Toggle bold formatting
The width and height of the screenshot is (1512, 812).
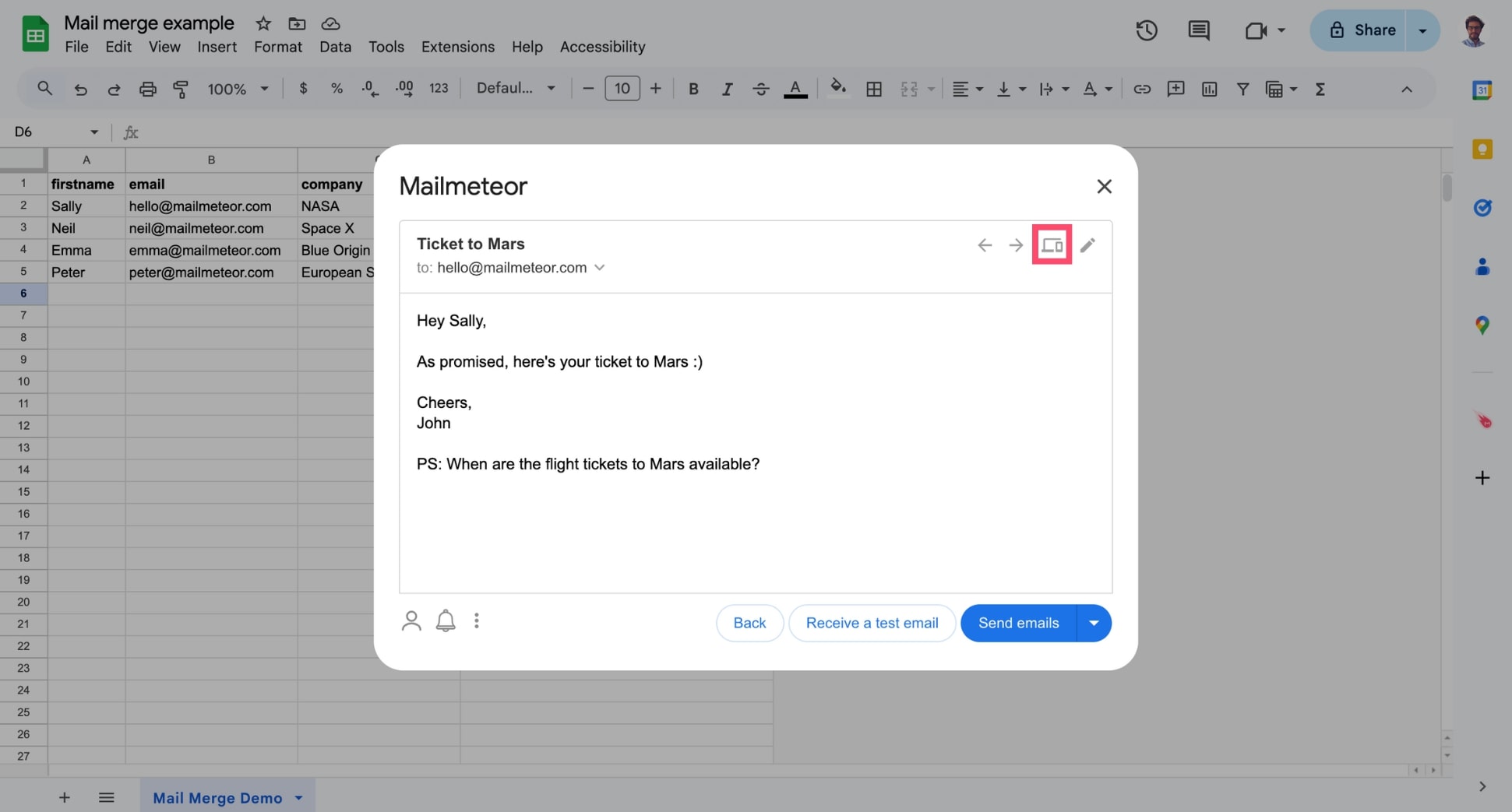point(693,89)
